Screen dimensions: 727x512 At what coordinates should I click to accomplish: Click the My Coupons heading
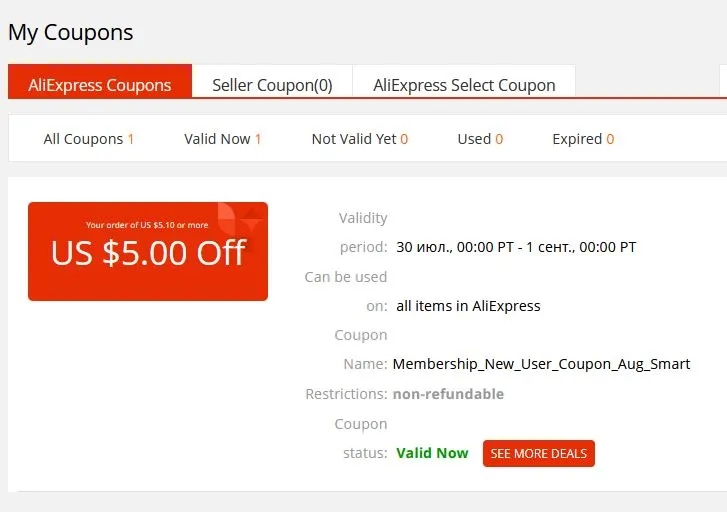(x=70, y=32)
